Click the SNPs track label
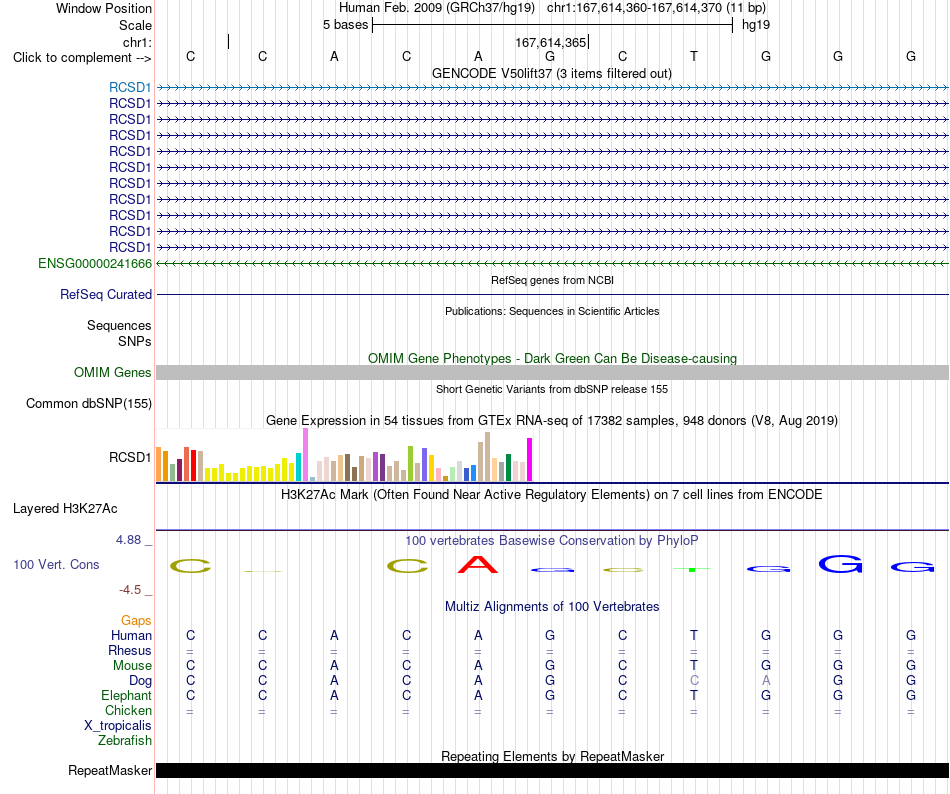The height and width of the screenshot is (794, 950). 135,341
